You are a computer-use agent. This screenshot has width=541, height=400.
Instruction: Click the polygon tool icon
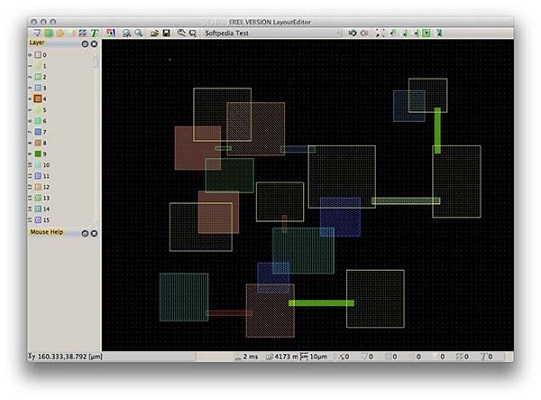37,33
